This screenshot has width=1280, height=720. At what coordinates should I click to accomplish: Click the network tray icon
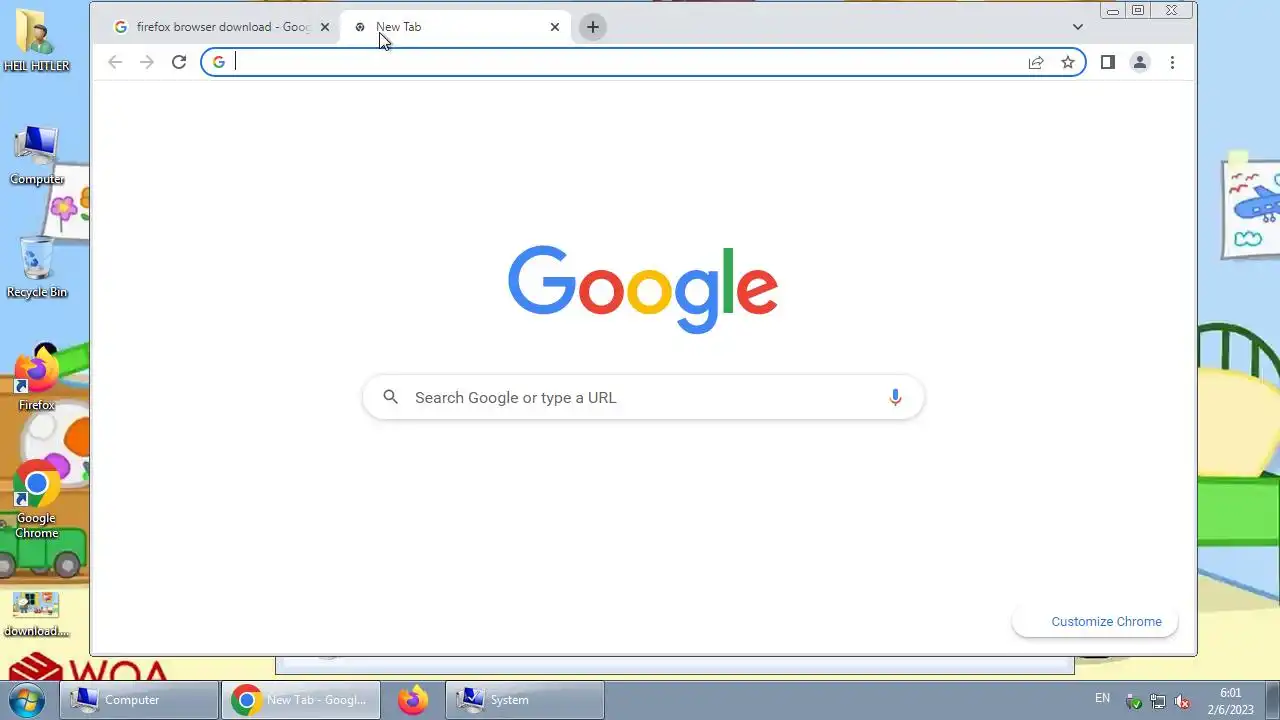pyautogui.click(x=1158, y=701)
